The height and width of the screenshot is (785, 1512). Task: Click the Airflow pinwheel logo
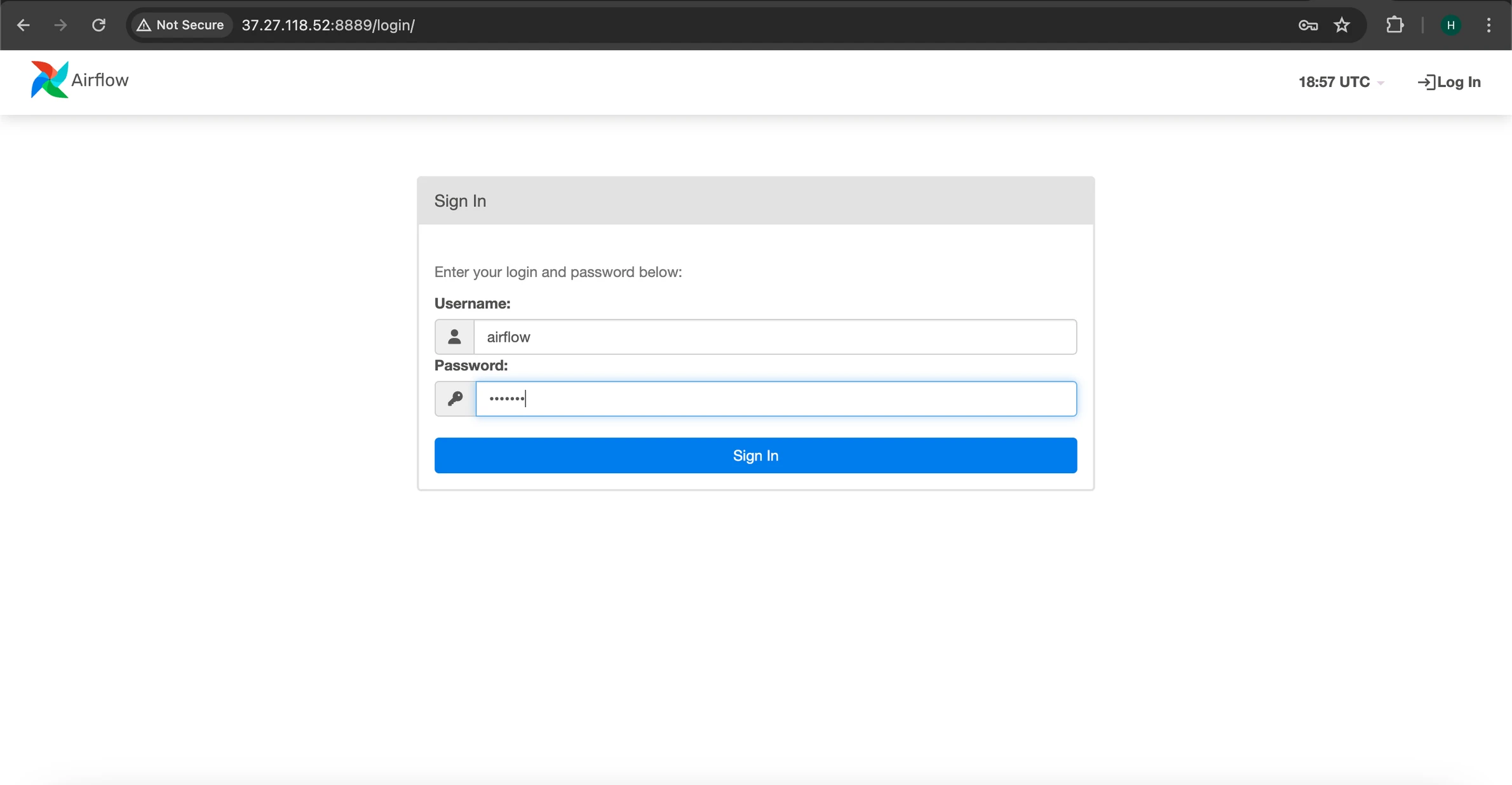pos(49,80)
